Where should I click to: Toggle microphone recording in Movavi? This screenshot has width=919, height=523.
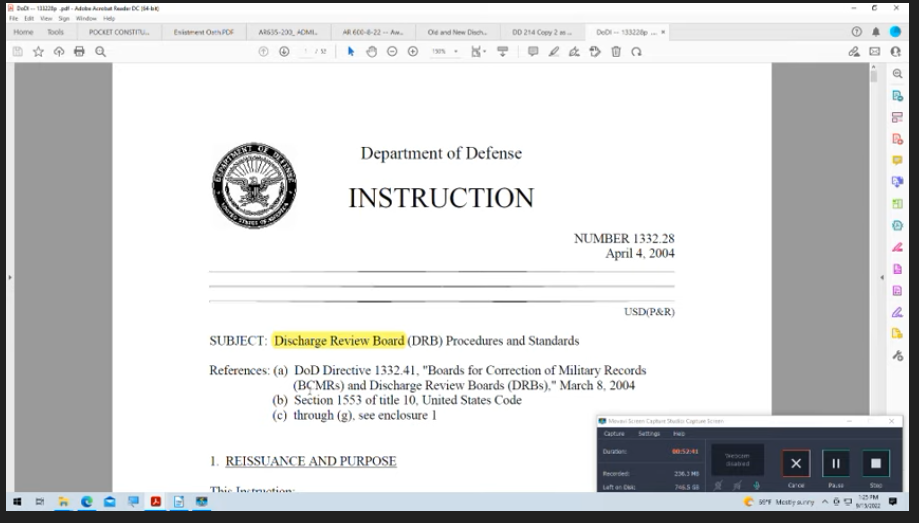point(757,485)
